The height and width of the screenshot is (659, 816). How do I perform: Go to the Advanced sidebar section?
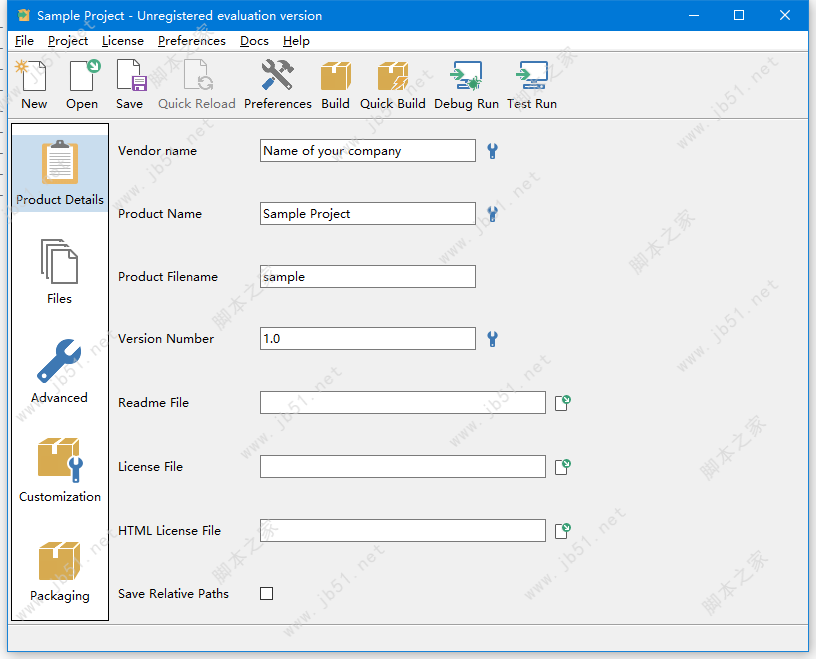(x=59, y=372)
